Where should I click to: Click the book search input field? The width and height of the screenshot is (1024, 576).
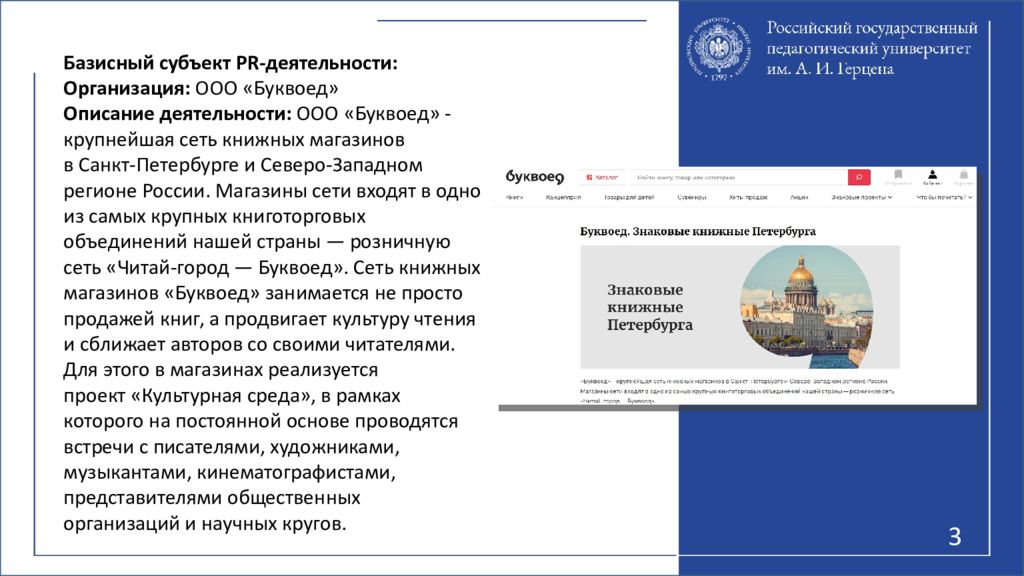(739, 177)
